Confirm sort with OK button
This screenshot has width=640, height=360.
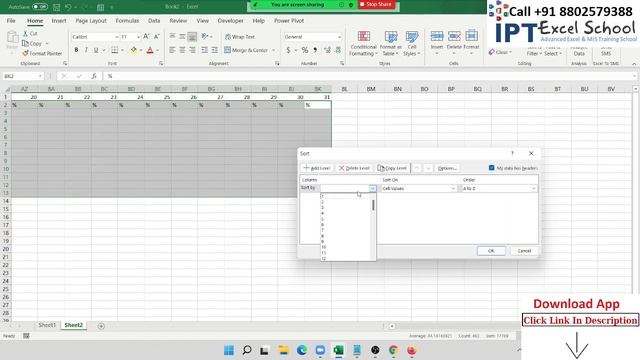[x=491, y=251]
